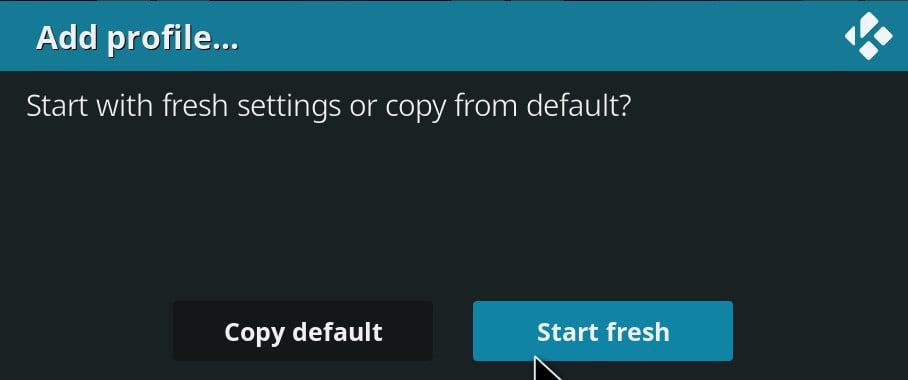Pick the dark Copy default option

pos(303,331)
